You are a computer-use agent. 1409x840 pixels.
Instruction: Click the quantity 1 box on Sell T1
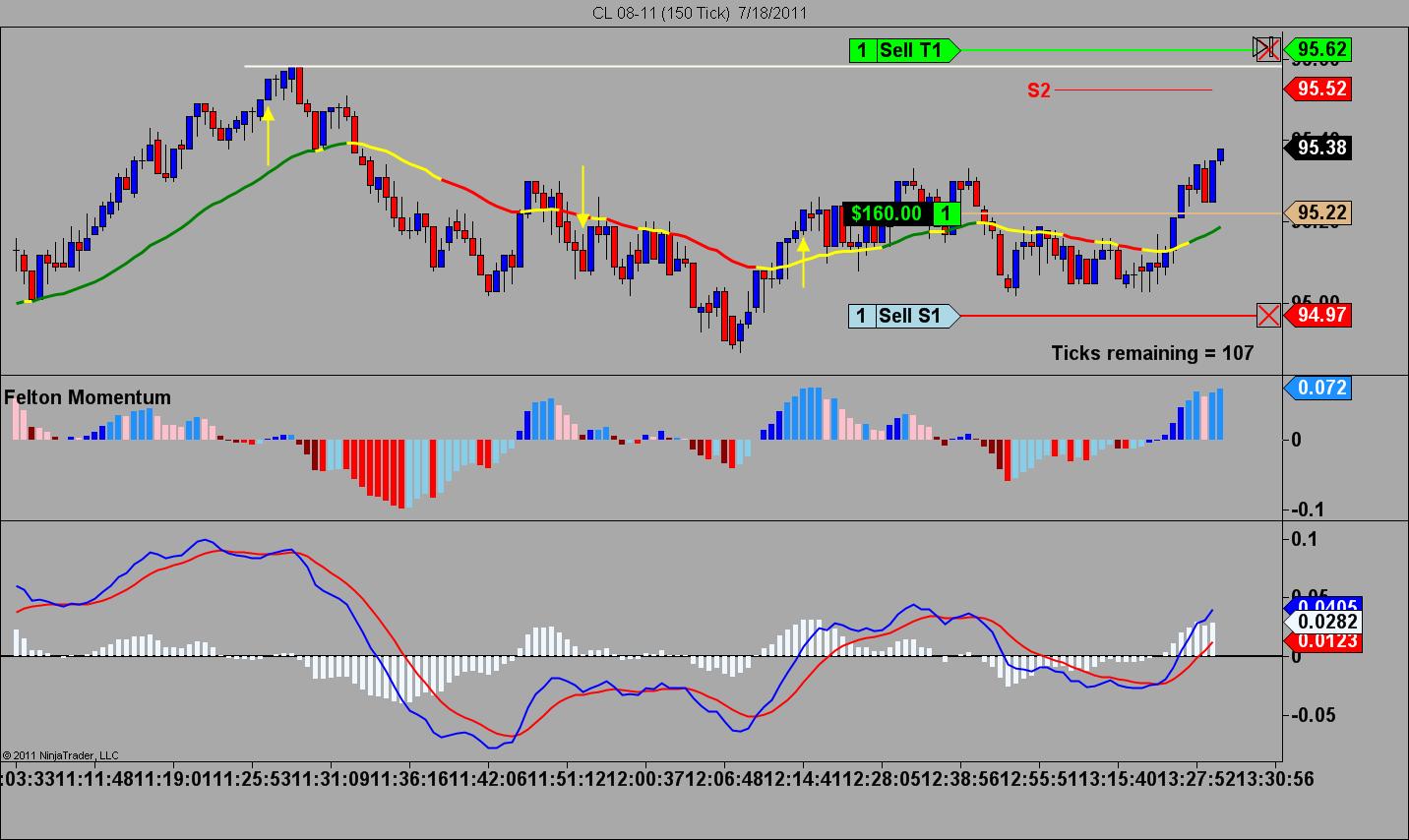pyautogui.click(x=862, y=50)
